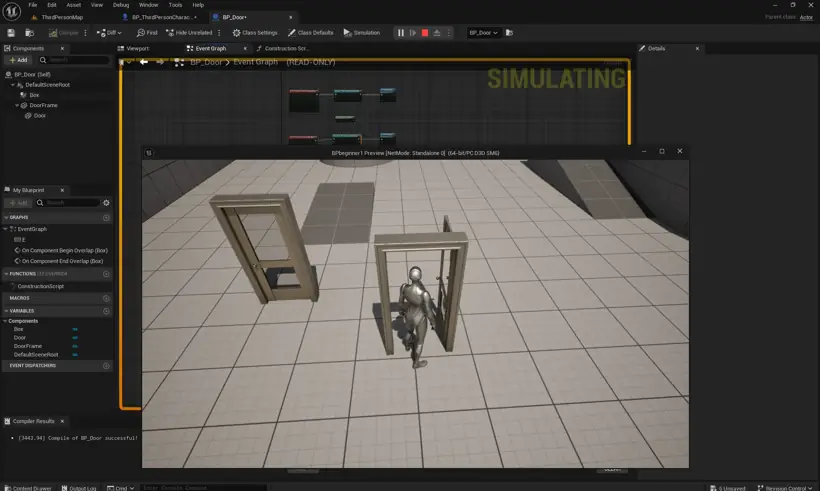Click the Compile blueprint button

(x=63, y=33)
